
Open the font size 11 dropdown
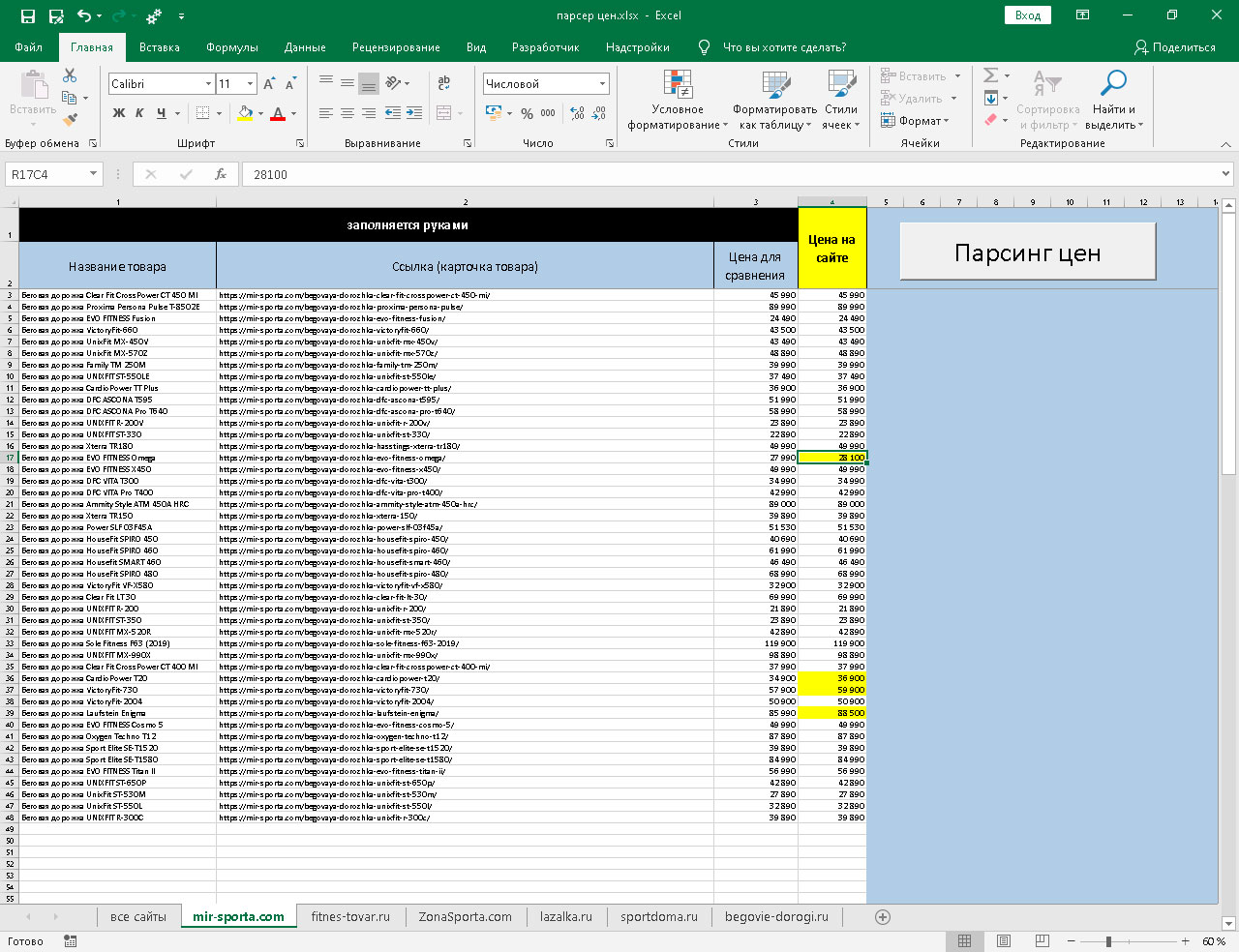[251, 84]
